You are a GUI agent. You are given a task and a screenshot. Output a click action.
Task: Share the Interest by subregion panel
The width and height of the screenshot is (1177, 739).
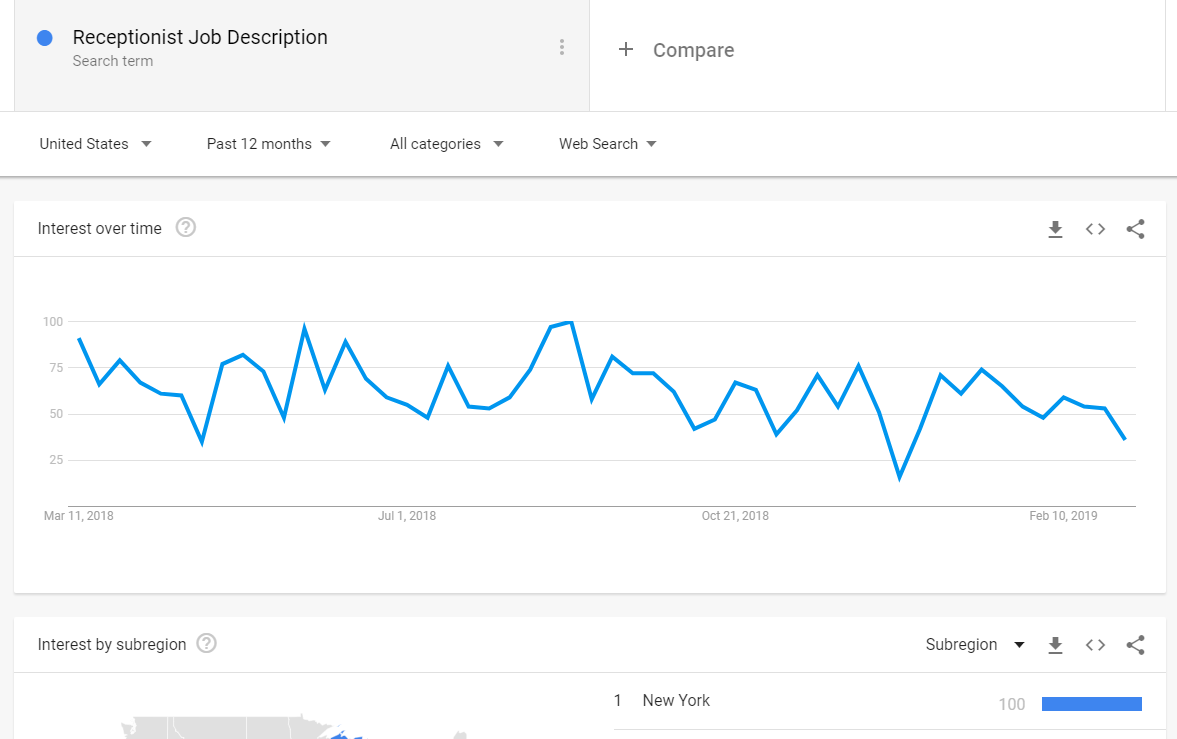point(1135,645)
